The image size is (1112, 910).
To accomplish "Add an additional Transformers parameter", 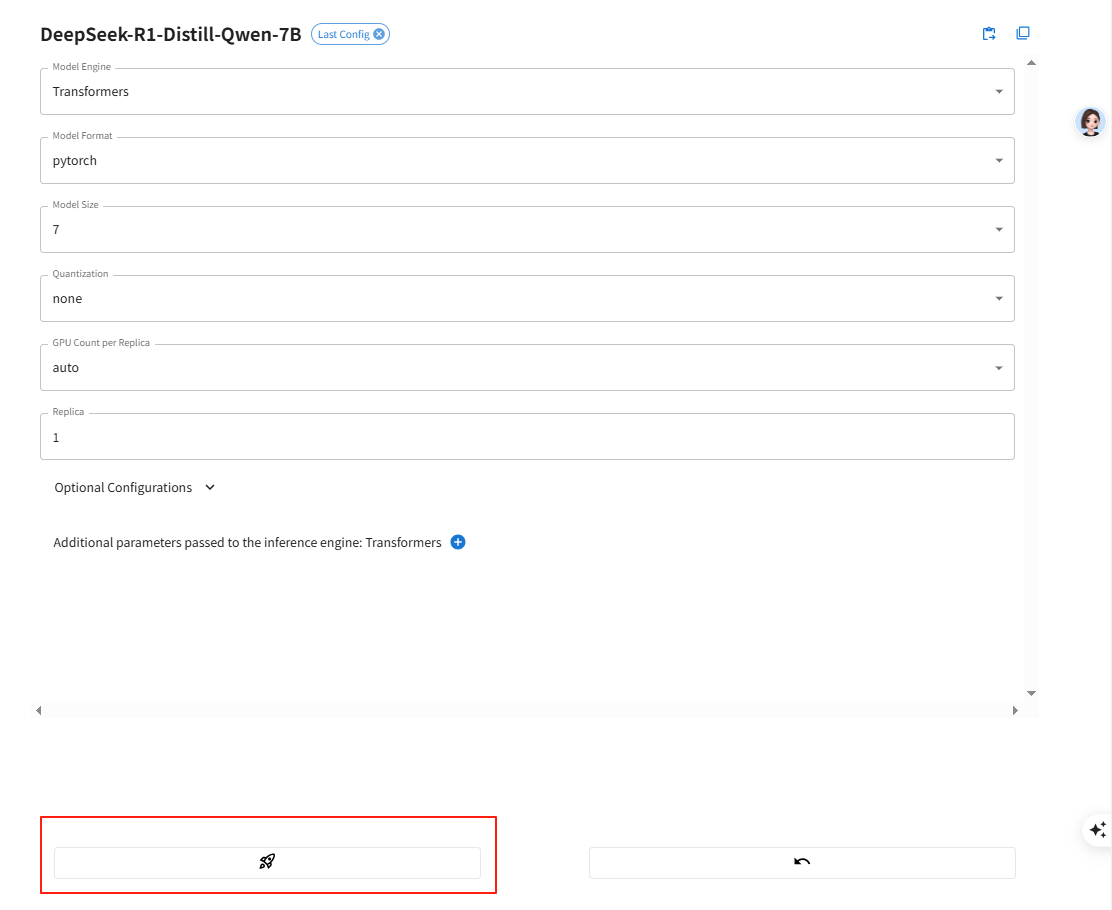I will (x=458, y=542).
